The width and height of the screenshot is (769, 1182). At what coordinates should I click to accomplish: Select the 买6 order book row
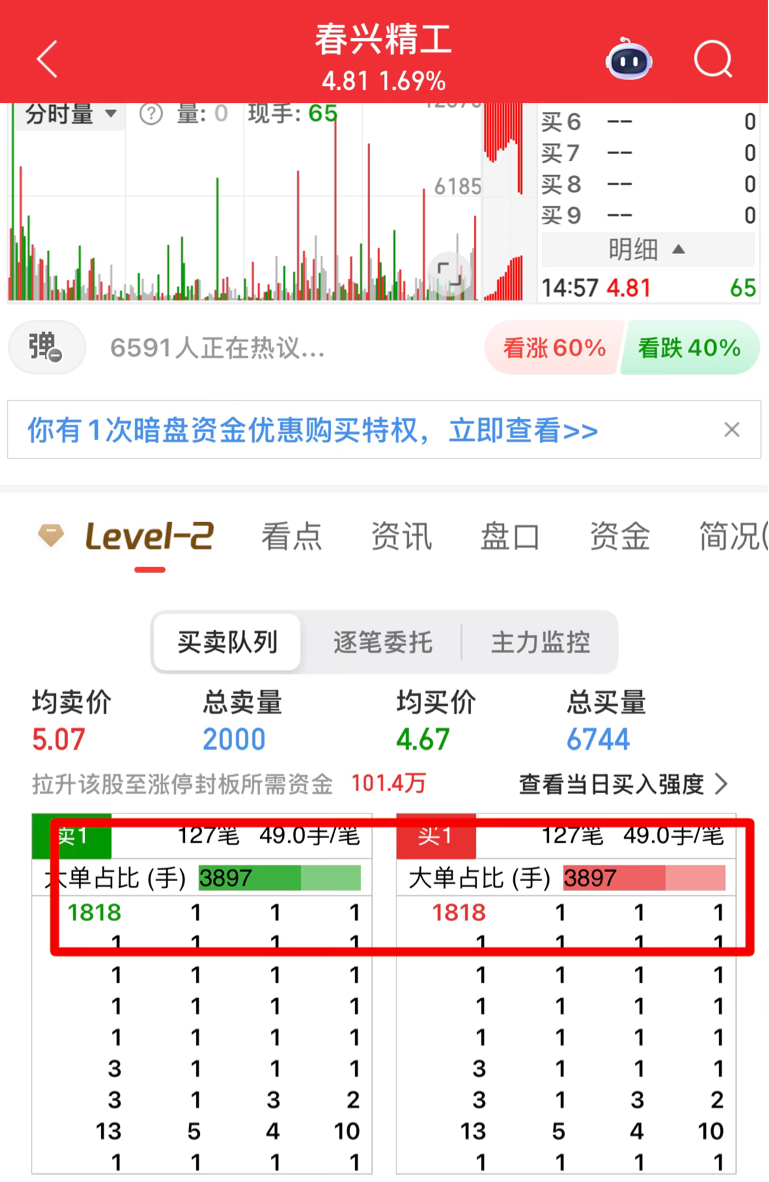(648, 121)
